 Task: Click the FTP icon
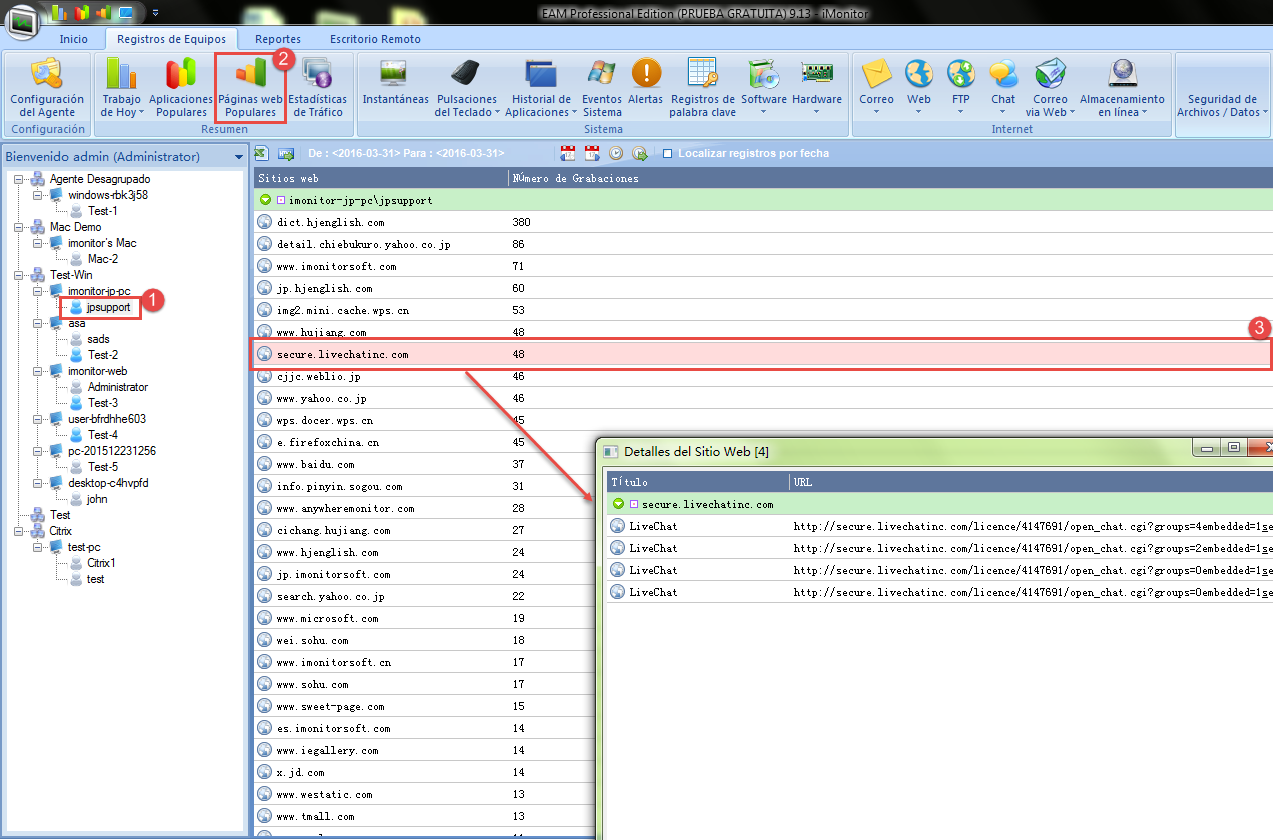pyautogui.click(x=961, y=73)
